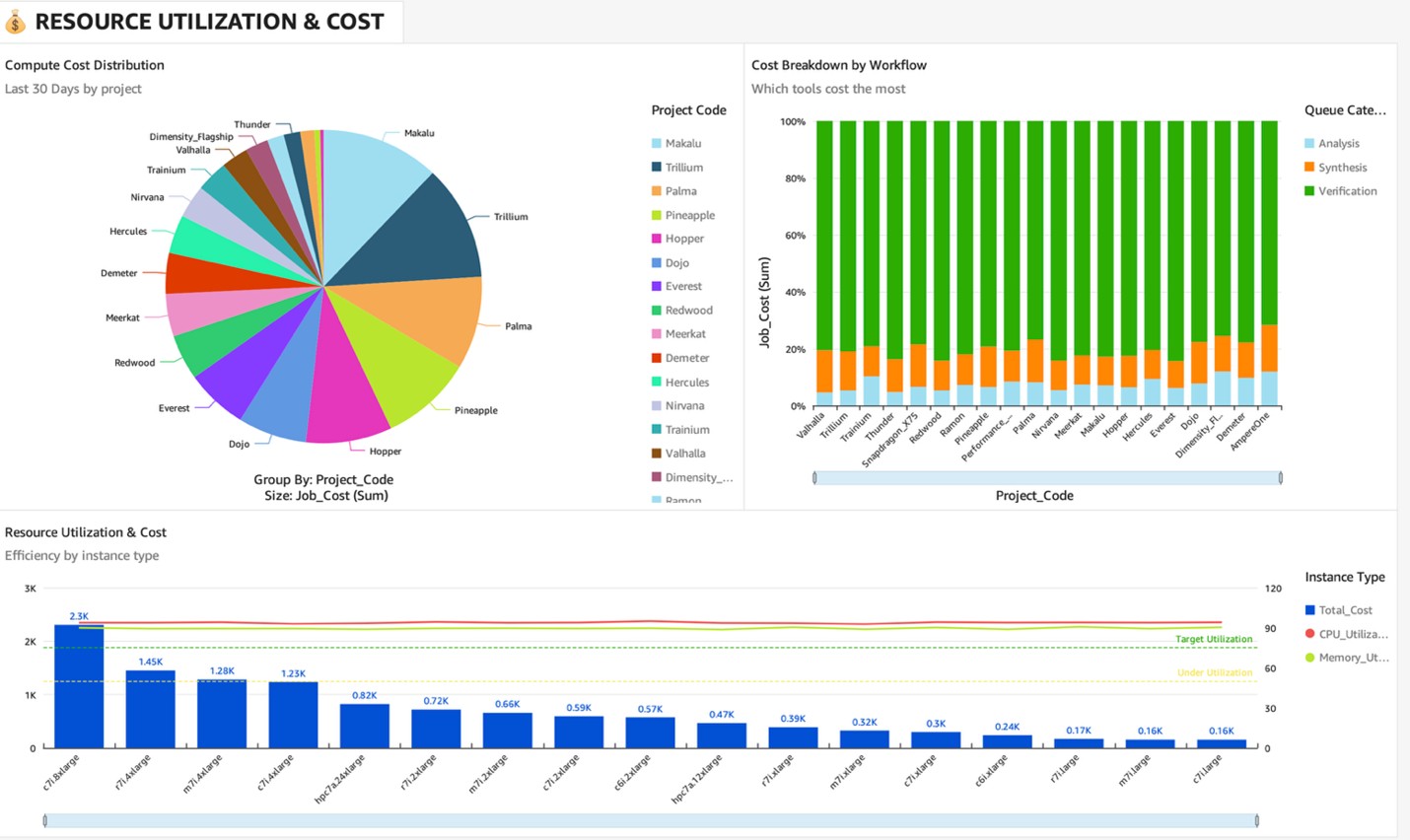Click the Analysis legend color square
1410x840 pixels.
(x=1309, y=144)
